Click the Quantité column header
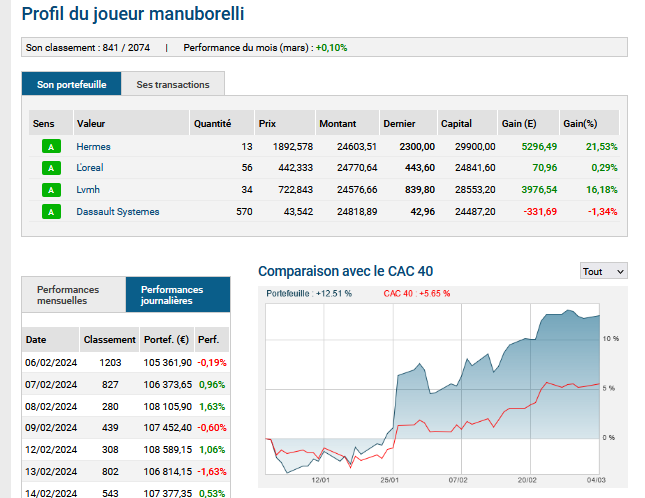The width and height of the screenshot is (645, 498). pos(222,123)
